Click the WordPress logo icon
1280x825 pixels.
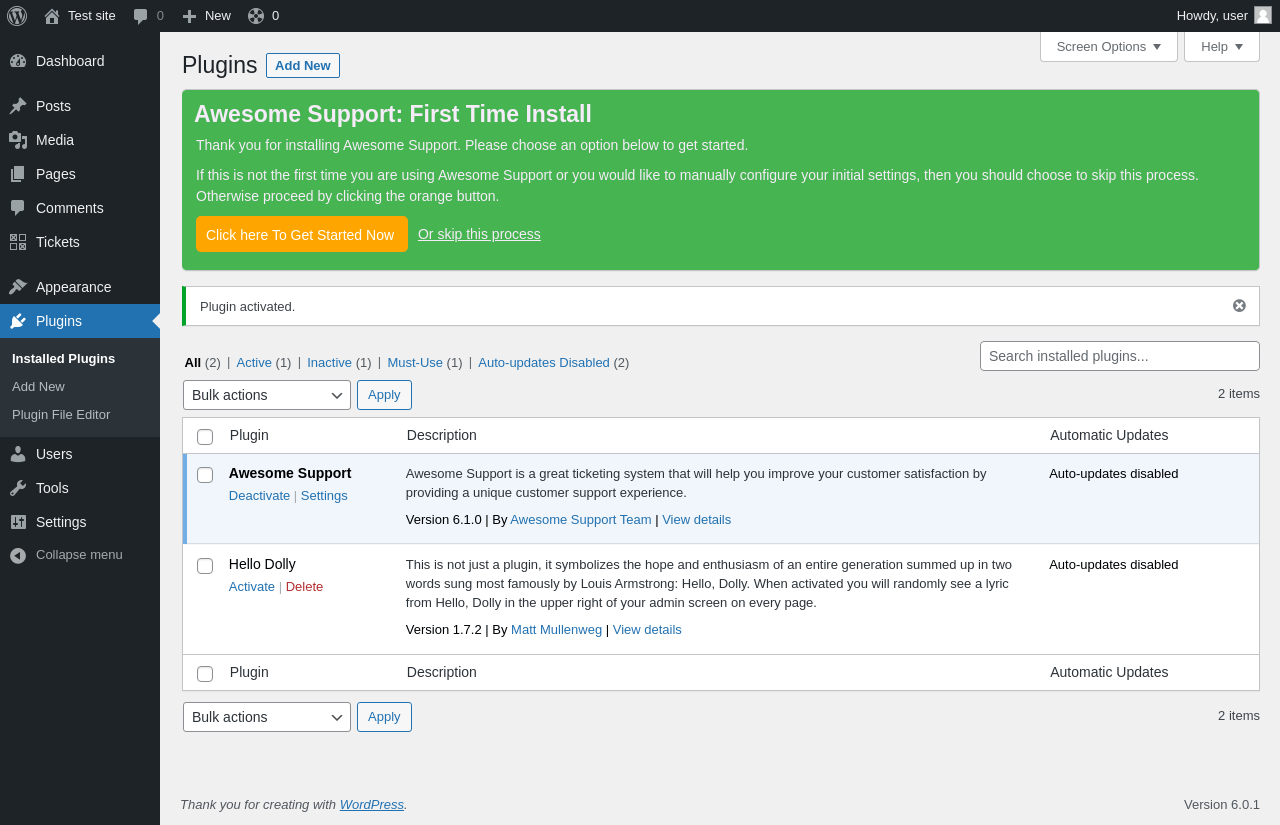tap(17, 16)
